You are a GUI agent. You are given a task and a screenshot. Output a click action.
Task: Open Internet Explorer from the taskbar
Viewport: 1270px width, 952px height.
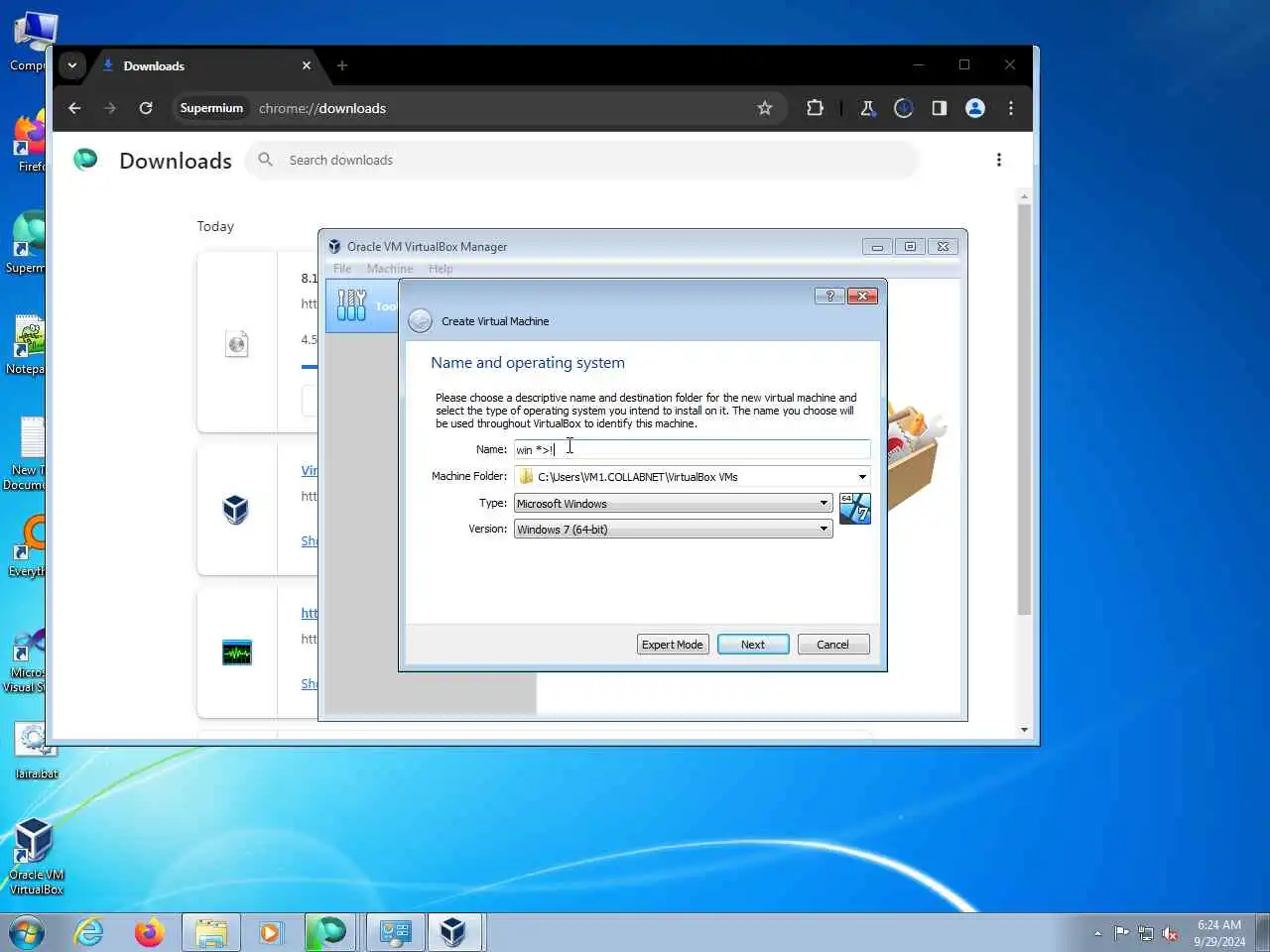click(89, 932)
